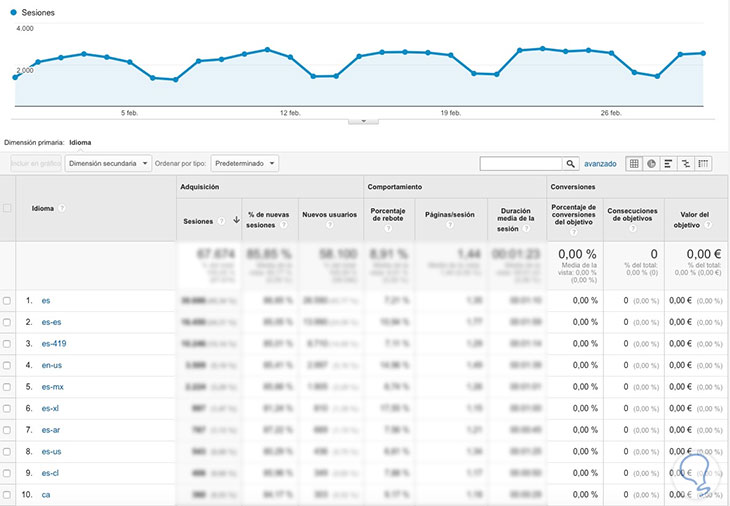Open the help icon next to Idioma
This screenshot has height=506, width=730.
point(61,208)
